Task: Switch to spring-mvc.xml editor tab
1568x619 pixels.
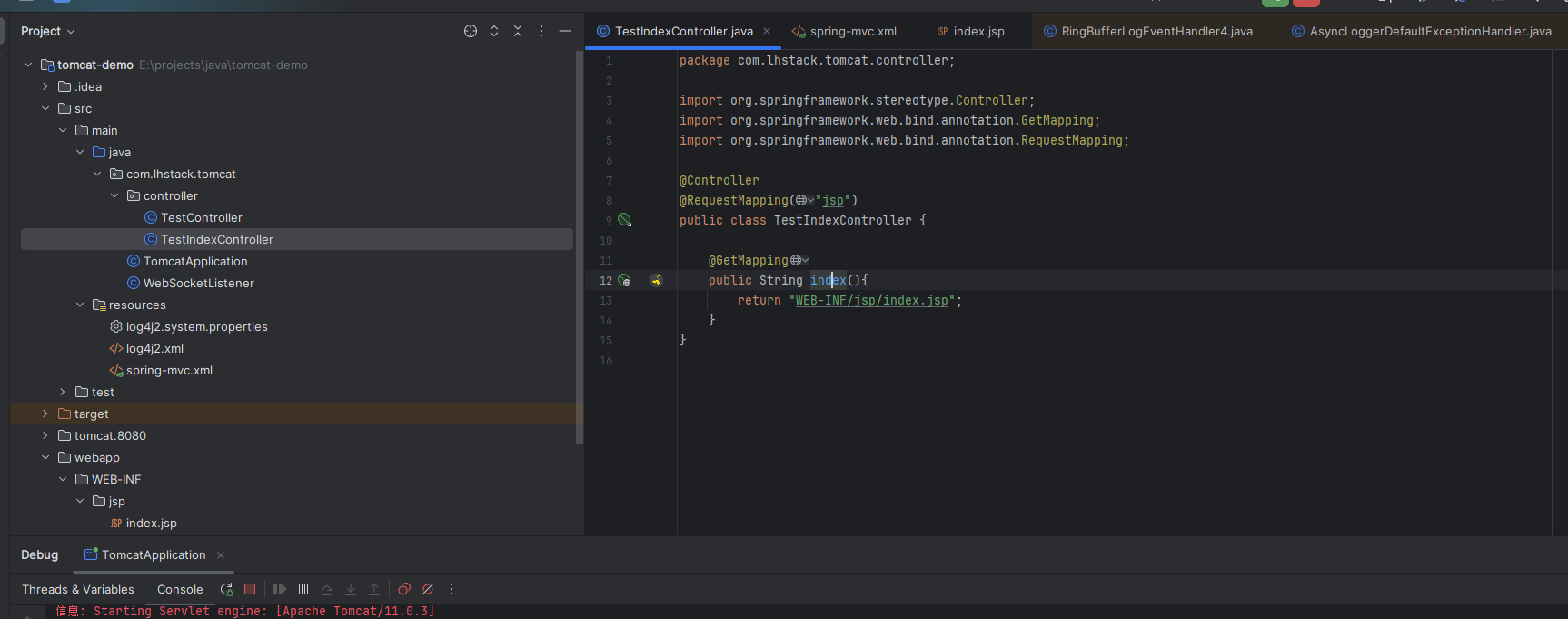Action: 852,31
